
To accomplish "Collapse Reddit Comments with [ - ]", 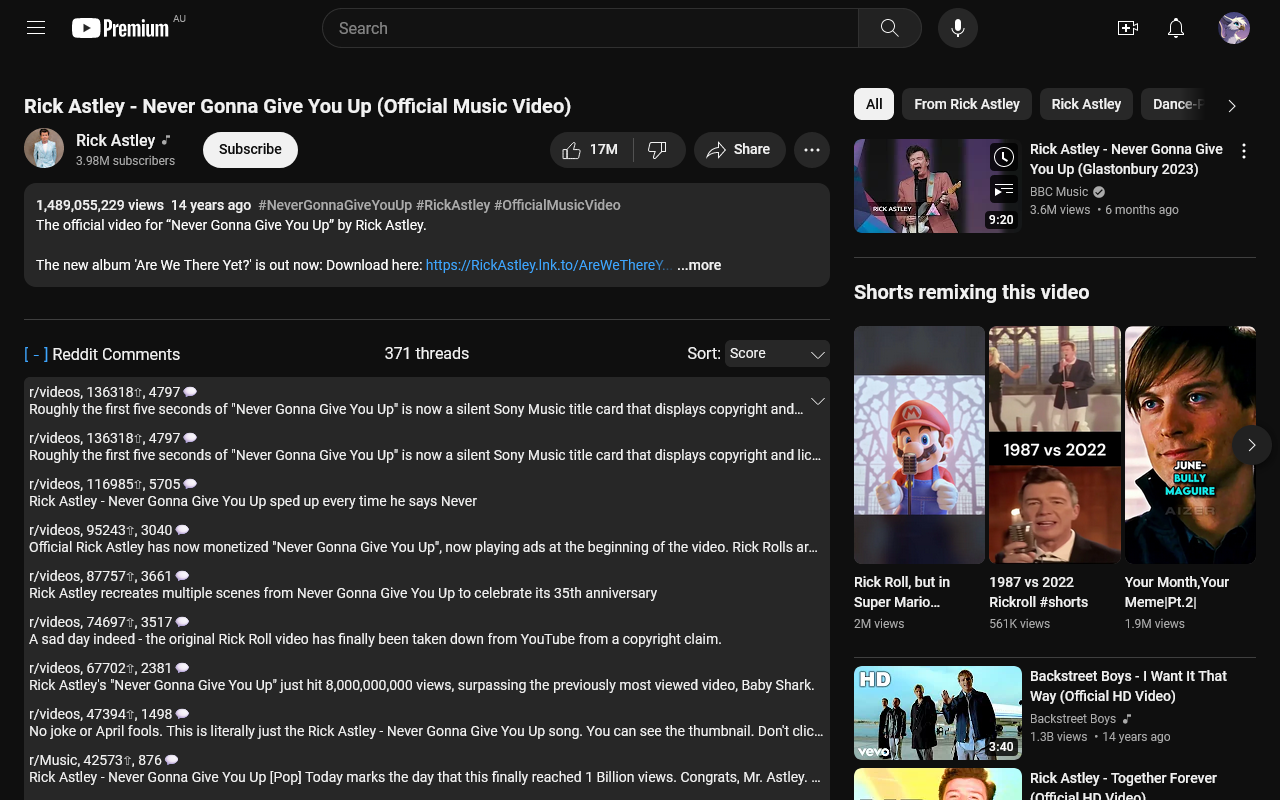I will click(x=36, y=354).
